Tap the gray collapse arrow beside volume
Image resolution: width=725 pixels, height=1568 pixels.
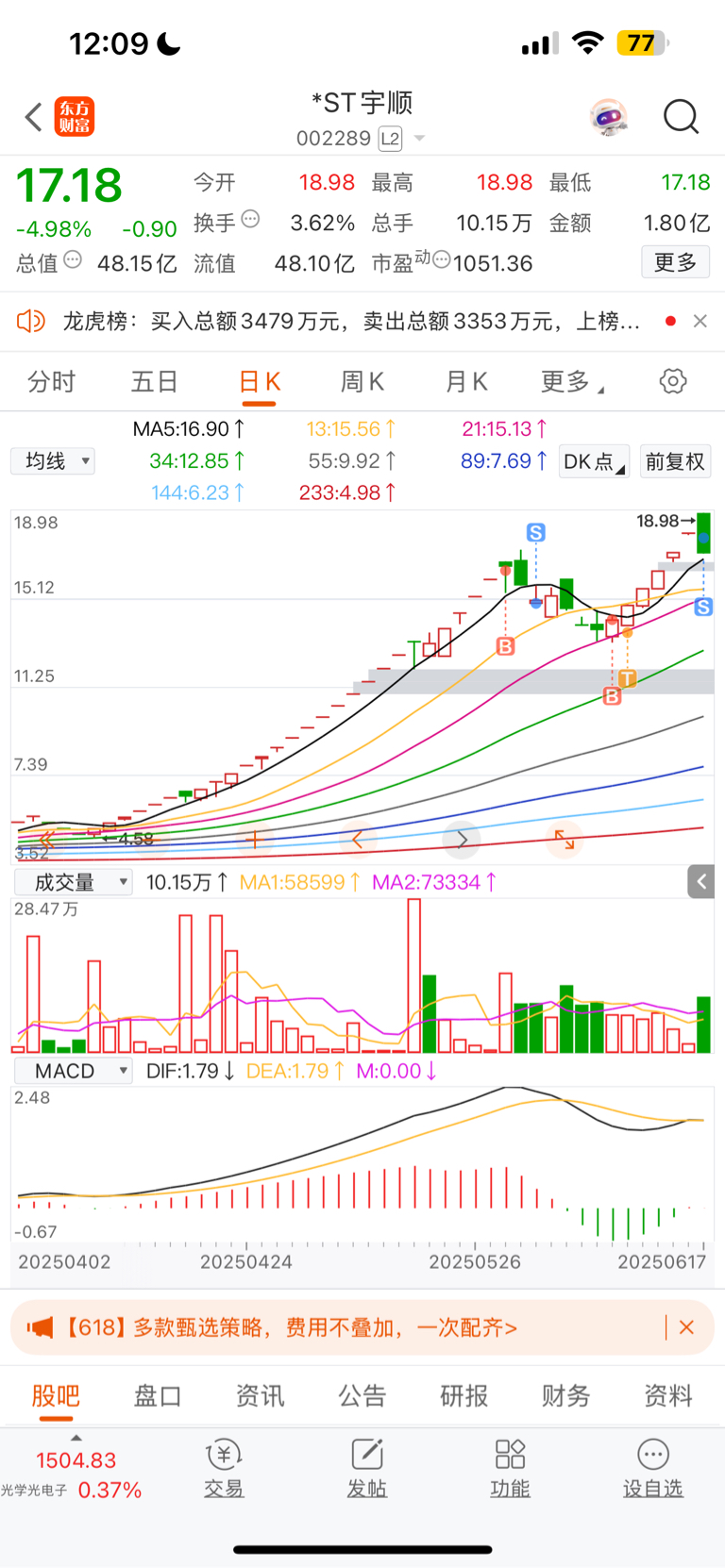(700, 882)
